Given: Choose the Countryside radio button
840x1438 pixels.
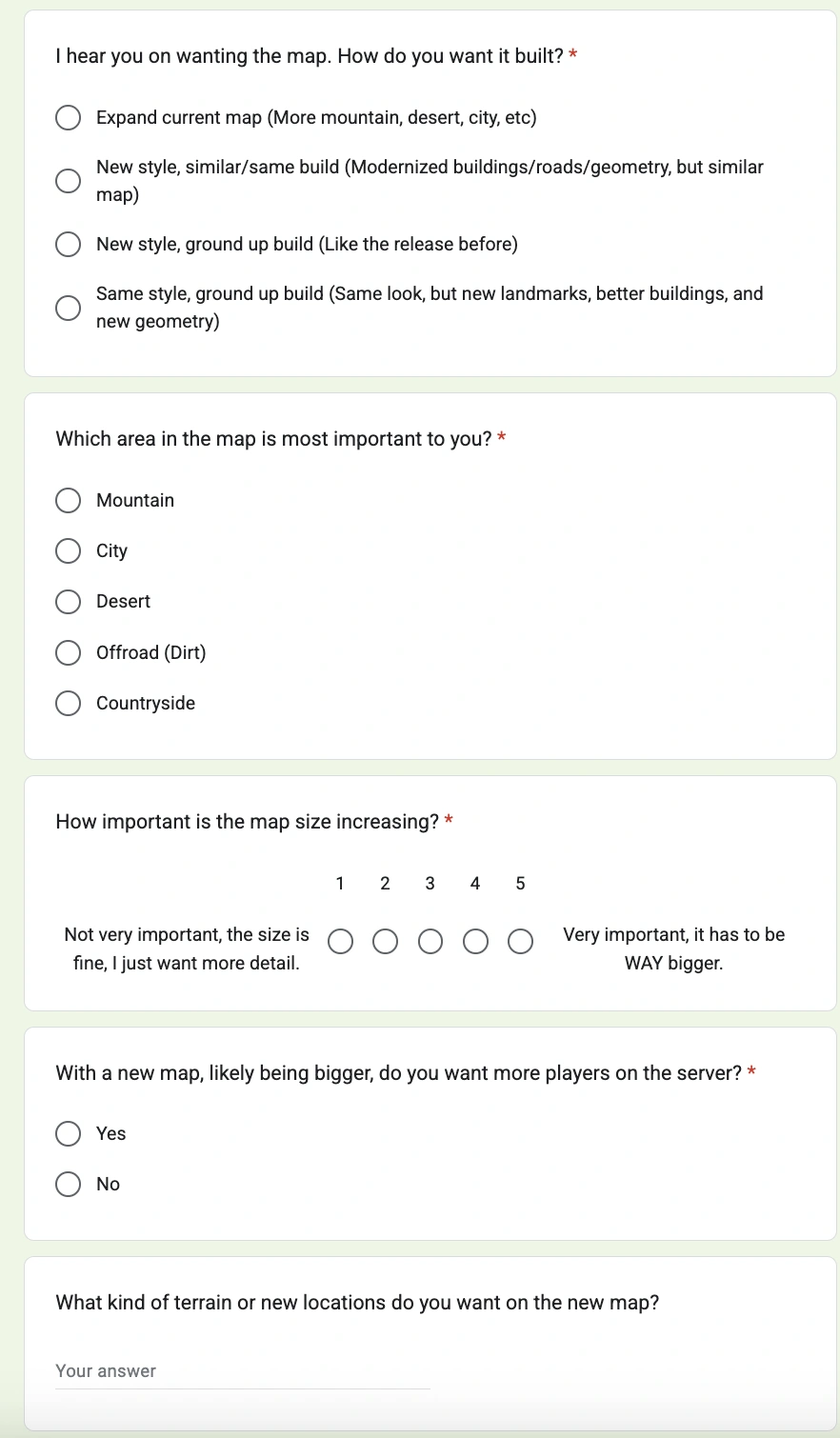Looking at the screenshot, I should [69, 704].
